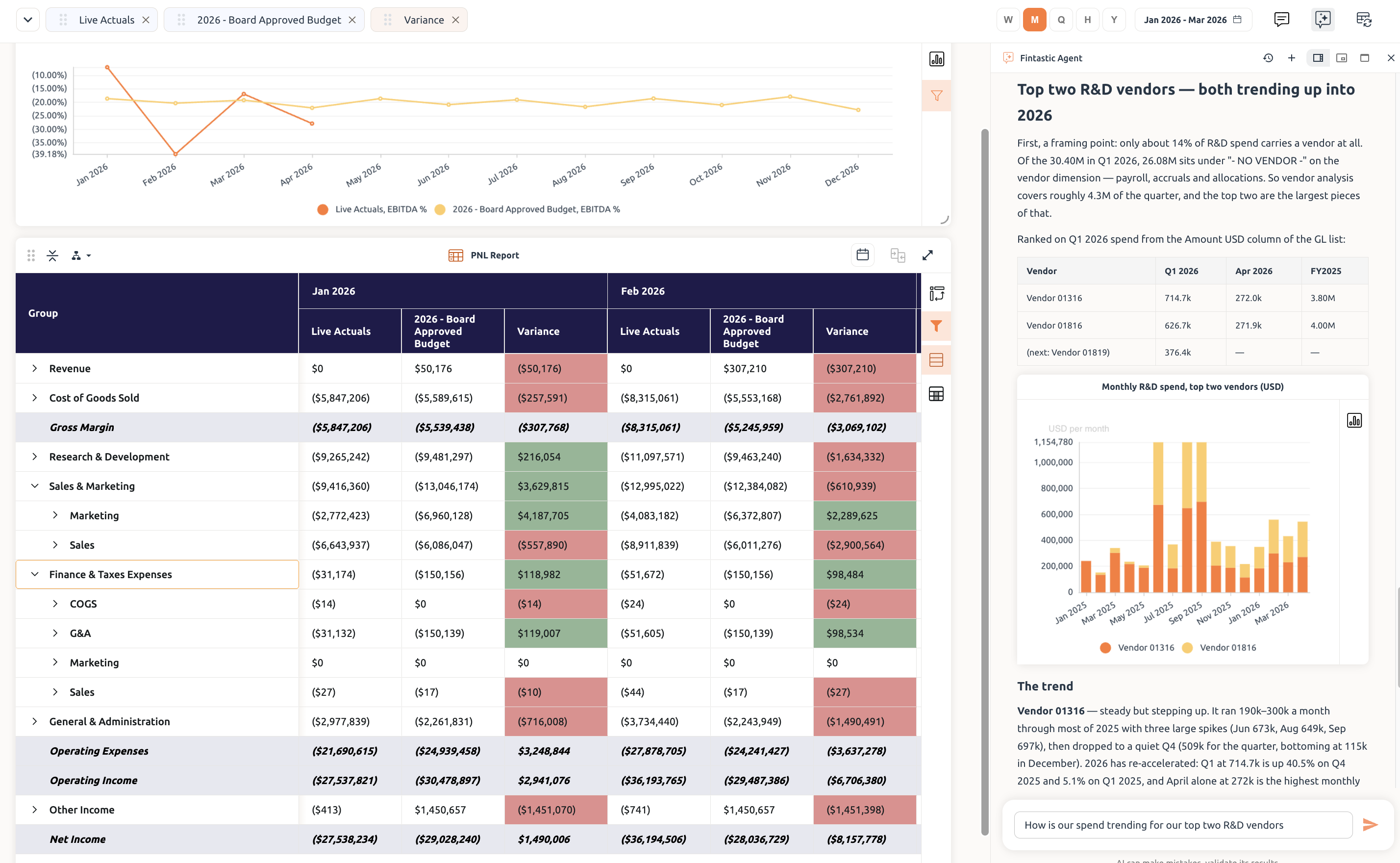Click the Jan 2026 column header
The height and width of the screenshot is (863, 1400).
tap(453, 291)
